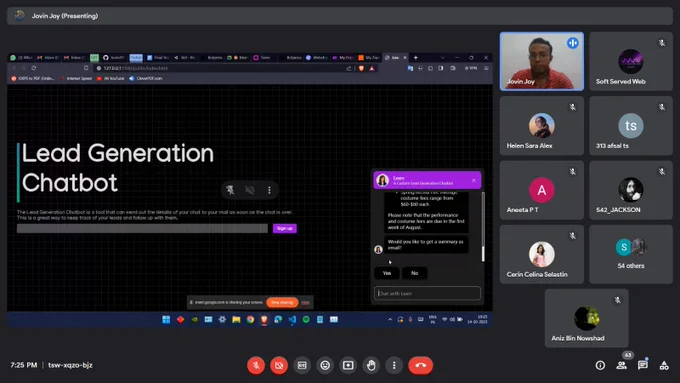Switch to the first Gmail Inbox tab
This screenshot has height=383, width=680.
[x=48, y=58]
